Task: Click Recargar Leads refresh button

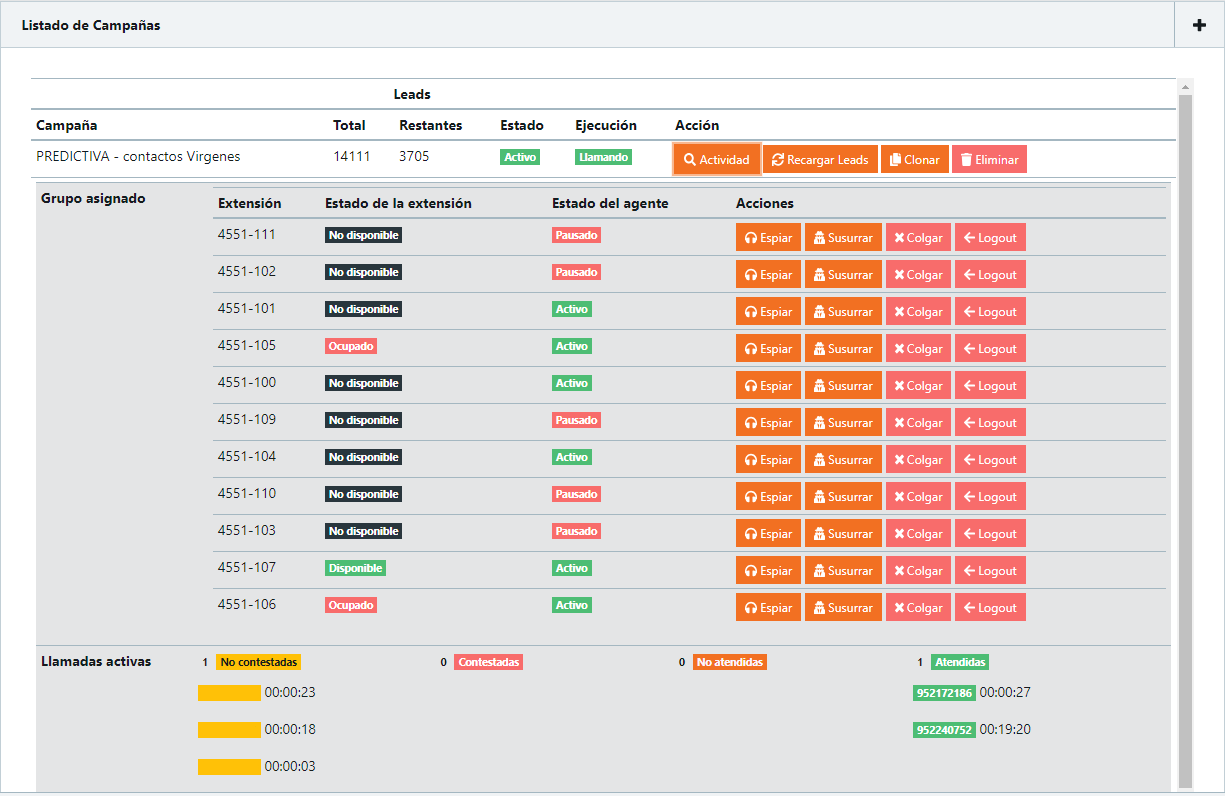Action: point(820,160)
